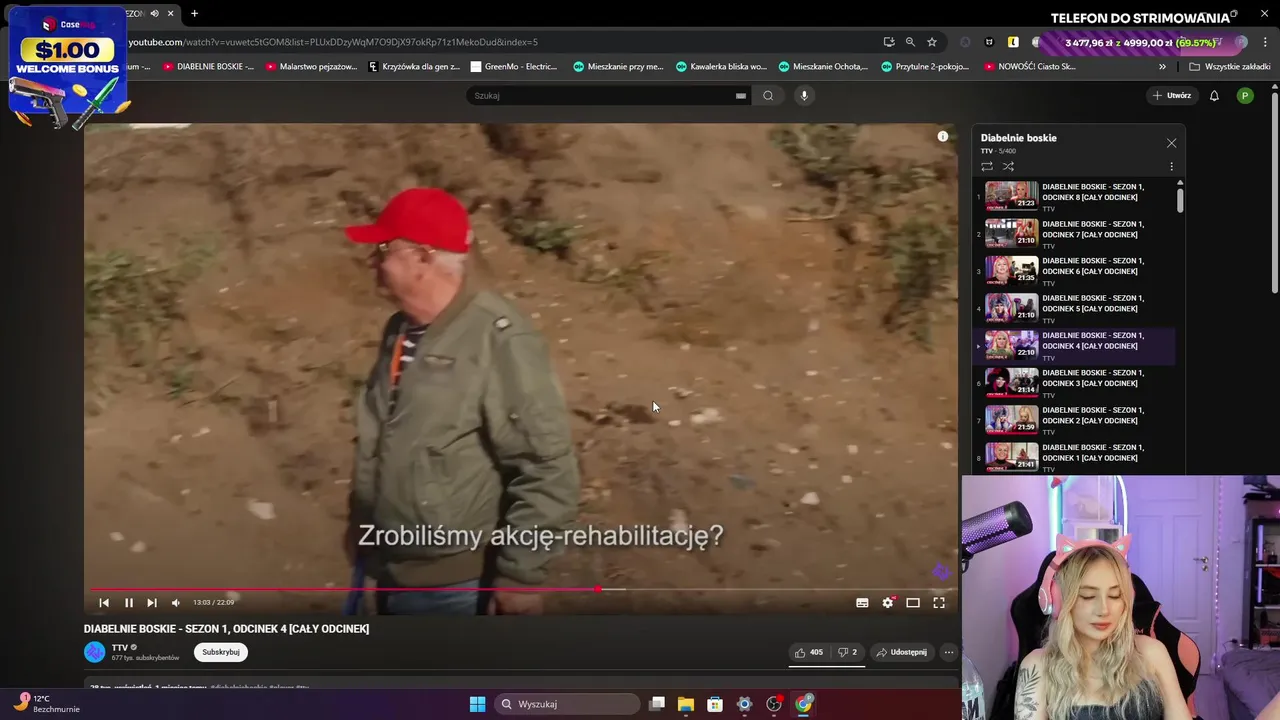Open the zoom magnifier in address bar
The width and height of the screenshot is (1280, 720).
pyautogui.click(x=910, y=42)
